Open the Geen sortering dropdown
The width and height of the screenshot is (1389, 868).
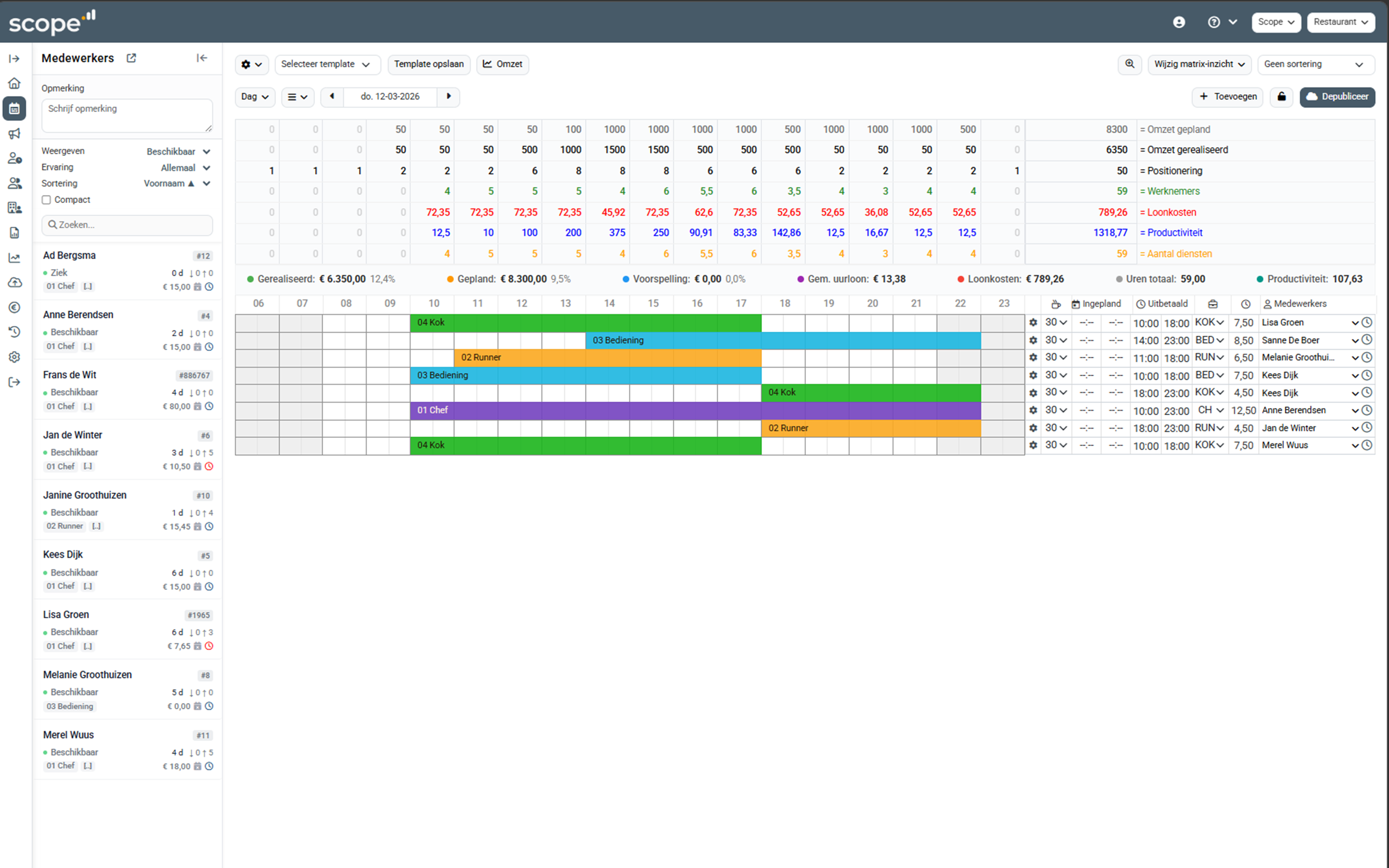click(x=1314, y=64)
